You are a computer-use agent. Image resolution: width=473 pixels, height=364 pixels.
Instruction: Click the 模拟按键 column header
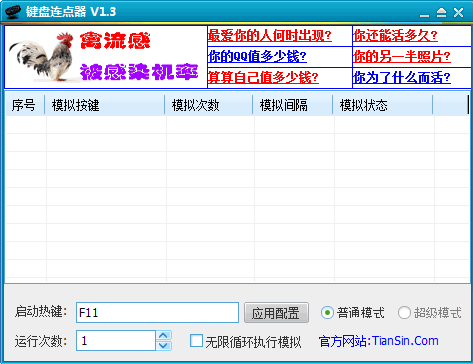(105, 105)
